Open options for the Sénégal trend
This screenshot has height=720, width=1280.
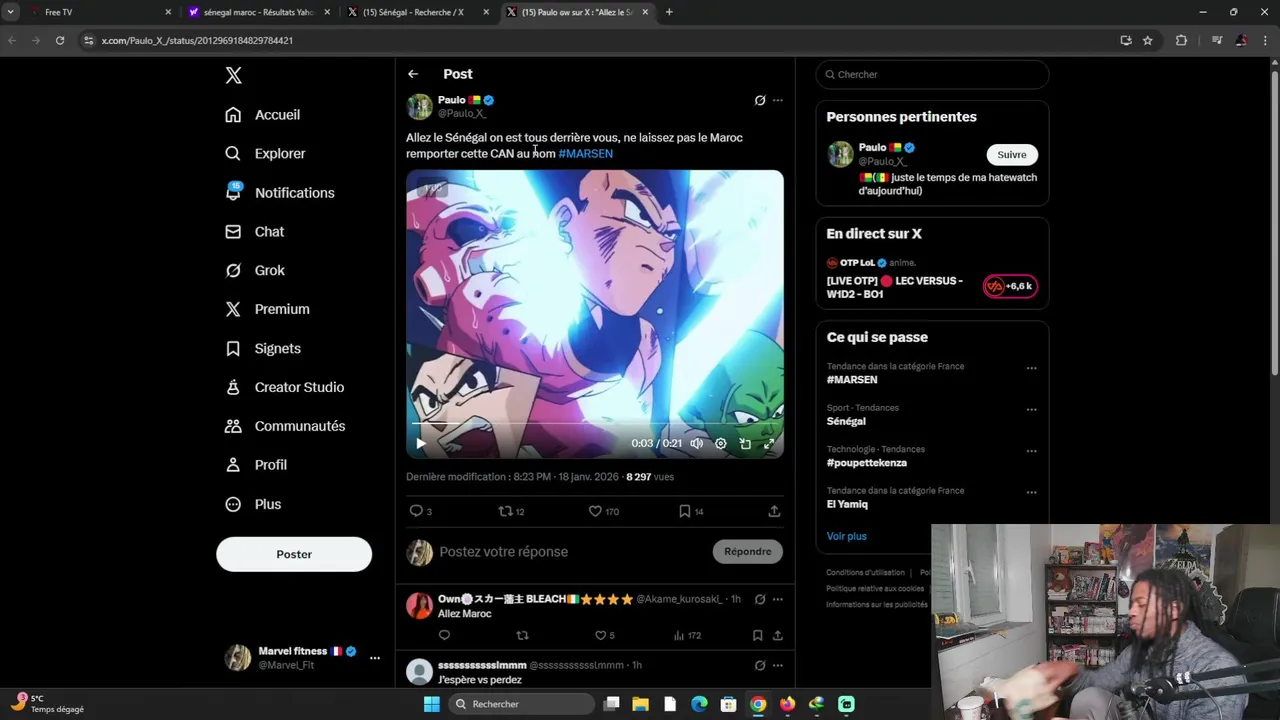[x=1031, y=409]
